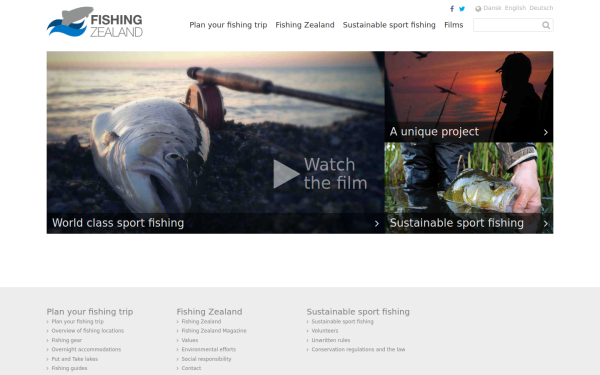Play the film triangle icon

tap(286, 174)
